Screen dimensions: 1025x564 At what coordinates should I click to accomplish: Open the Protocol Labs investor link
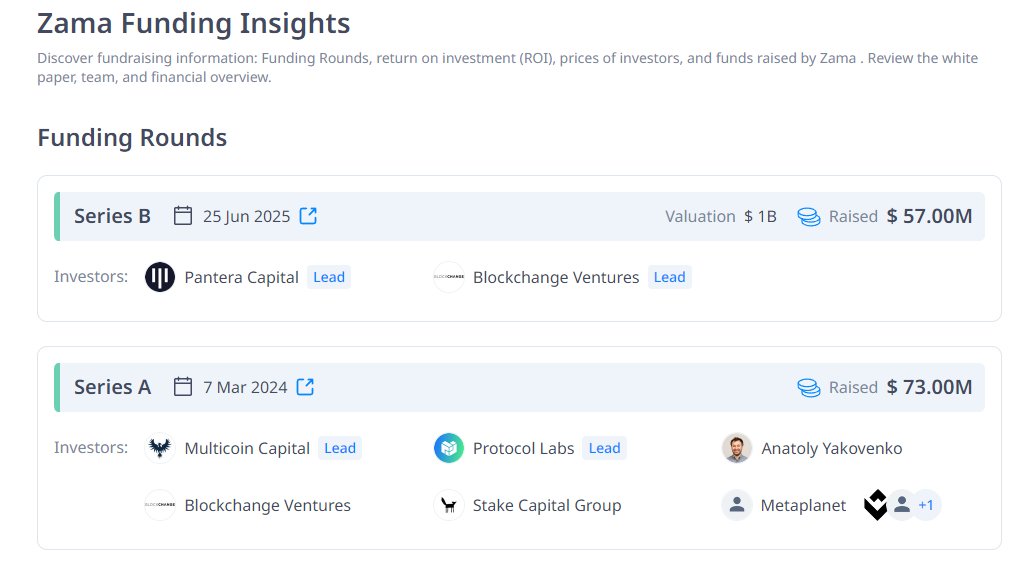click(x=523, y=448)
